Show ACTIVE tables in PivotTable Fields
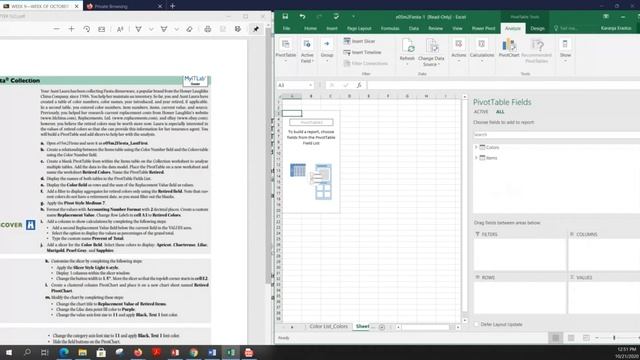The image size is (640, 360). [x=481, y=112]
